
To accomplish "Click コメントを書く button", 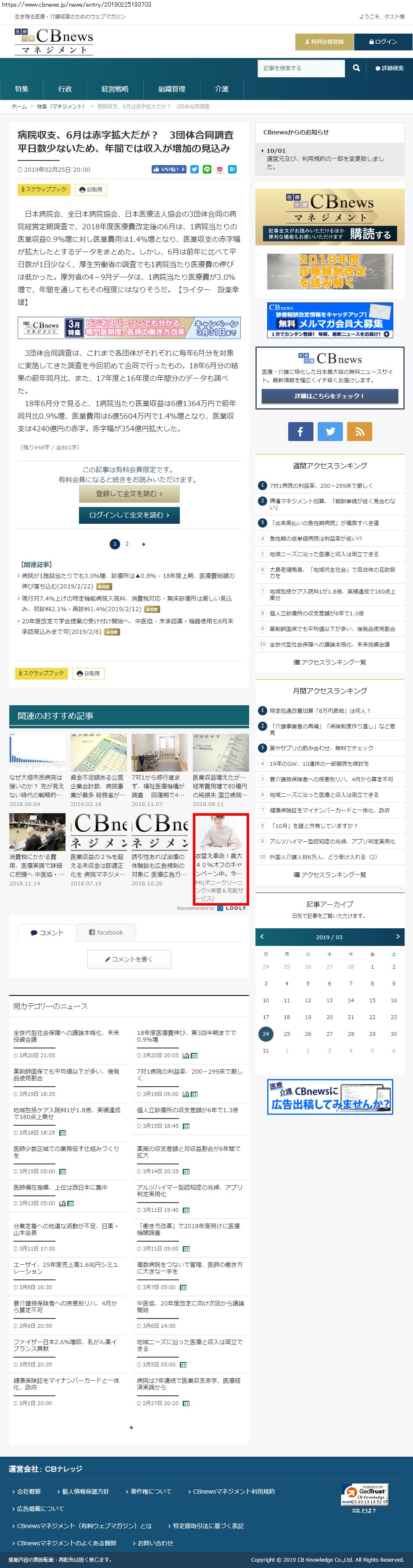I will coord(129,959).
